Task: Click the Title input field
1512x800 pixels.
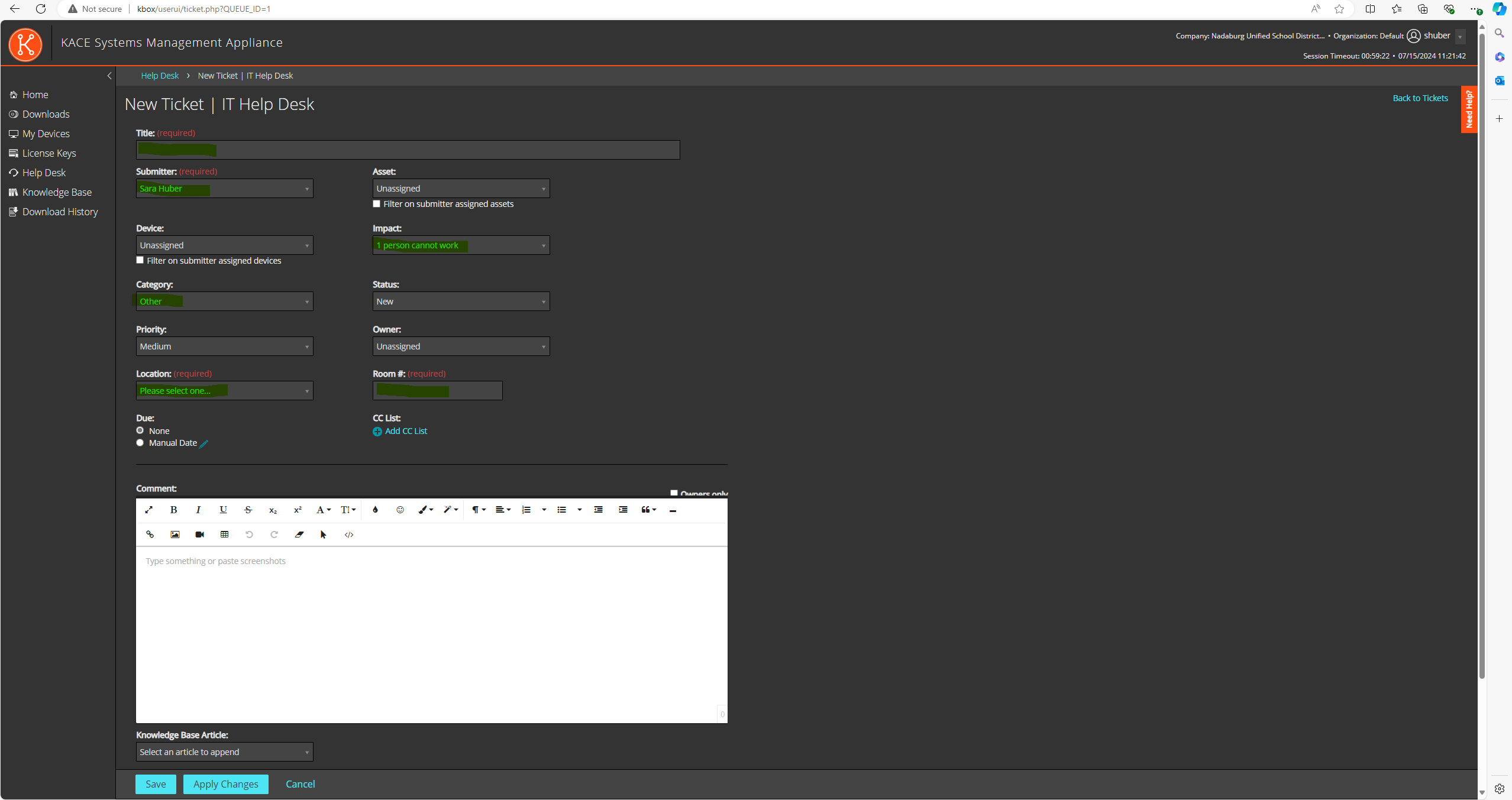Action: (x=408, y=149)
